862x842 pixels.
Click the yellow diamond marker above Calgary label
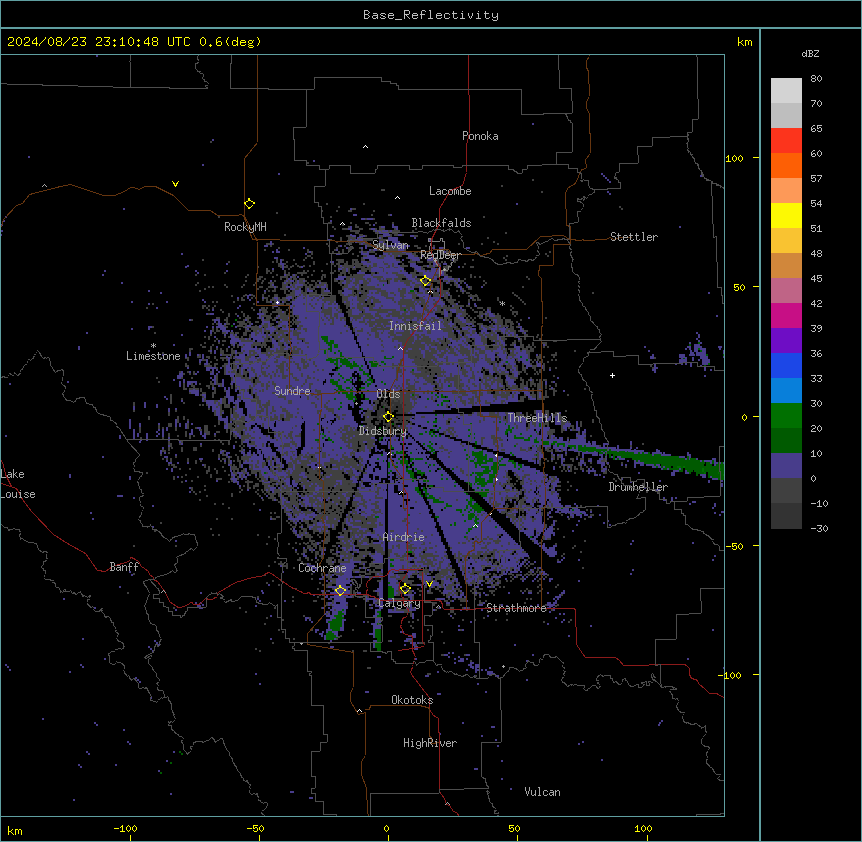405,589
